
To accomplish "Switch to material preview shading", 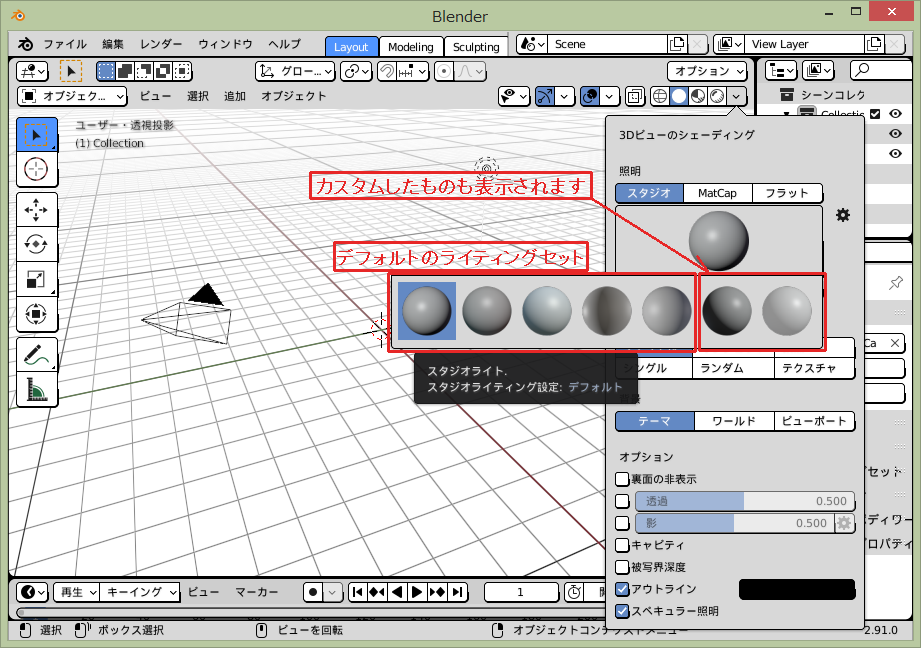I will tap(698, 96).
